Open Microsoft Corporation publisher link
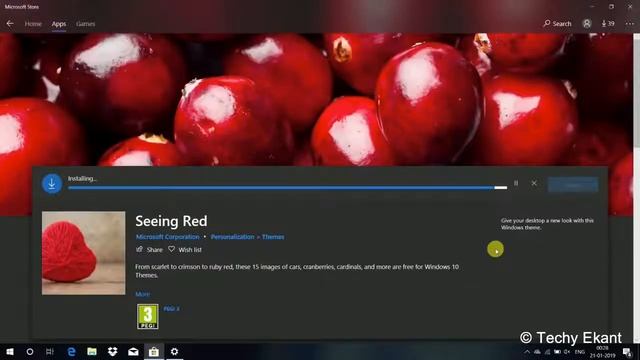The image size is (640, 360). pos(167,237)
